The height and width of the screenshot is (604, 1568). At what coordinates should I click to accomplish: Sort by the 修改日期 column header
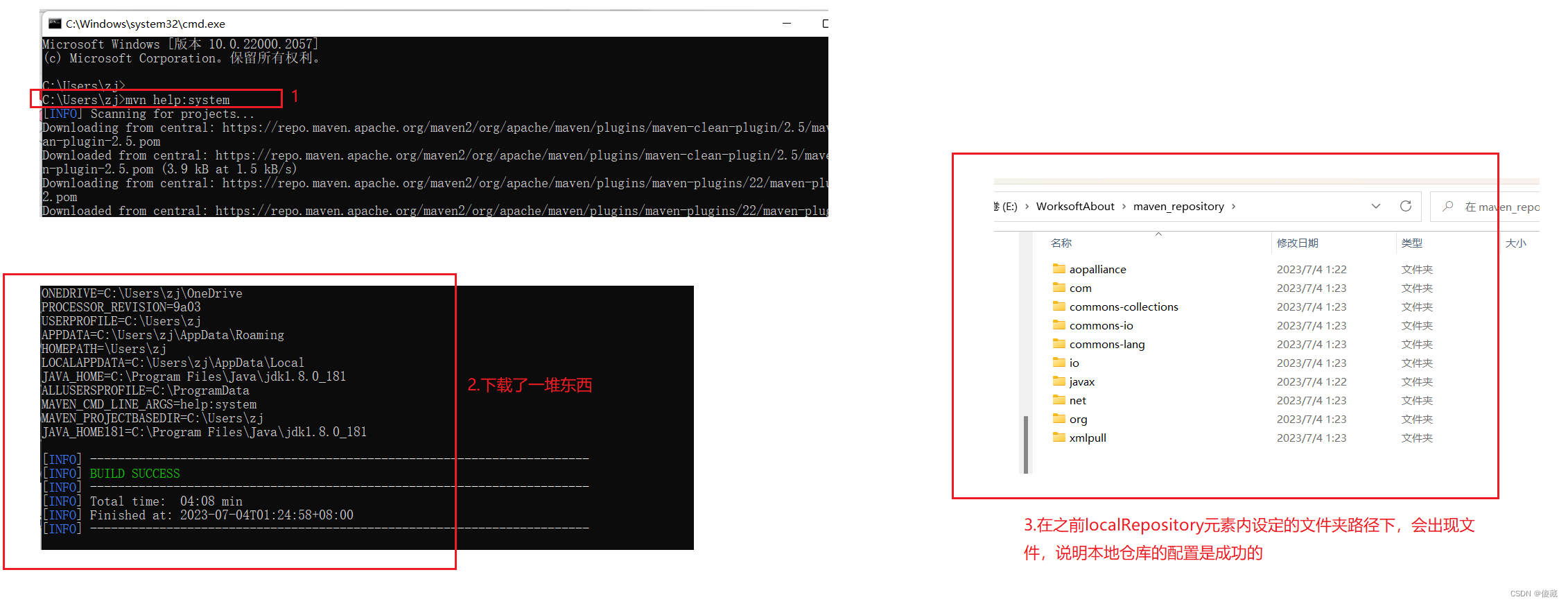[1298, 243]
